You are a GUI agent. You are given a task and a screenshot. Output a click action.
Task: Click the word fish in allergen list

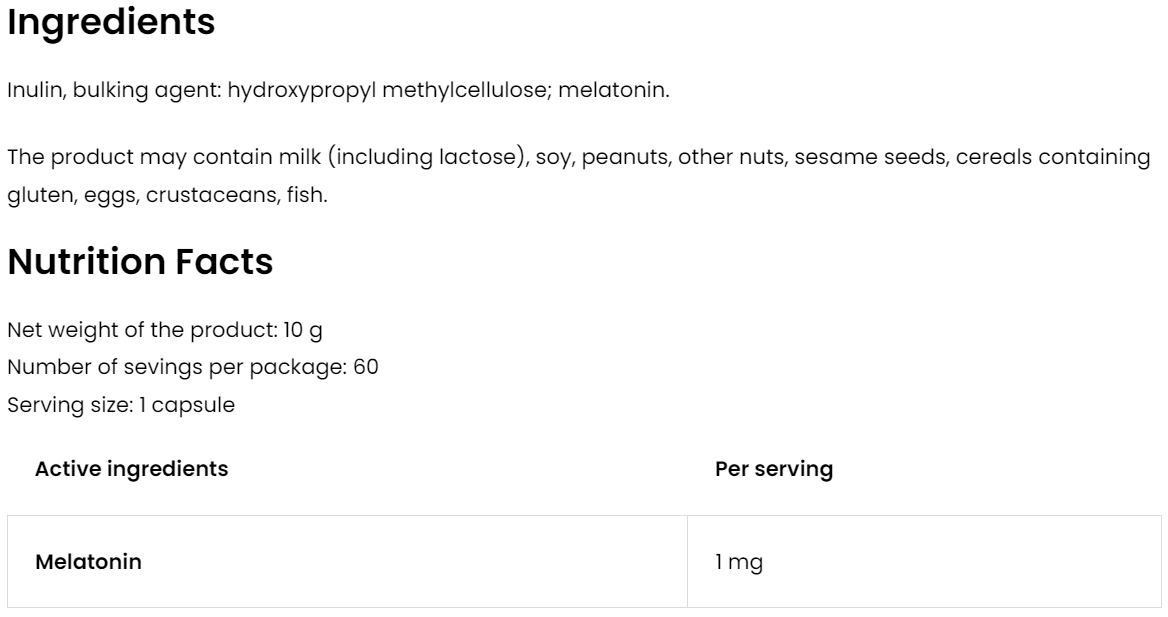(307, 194)
